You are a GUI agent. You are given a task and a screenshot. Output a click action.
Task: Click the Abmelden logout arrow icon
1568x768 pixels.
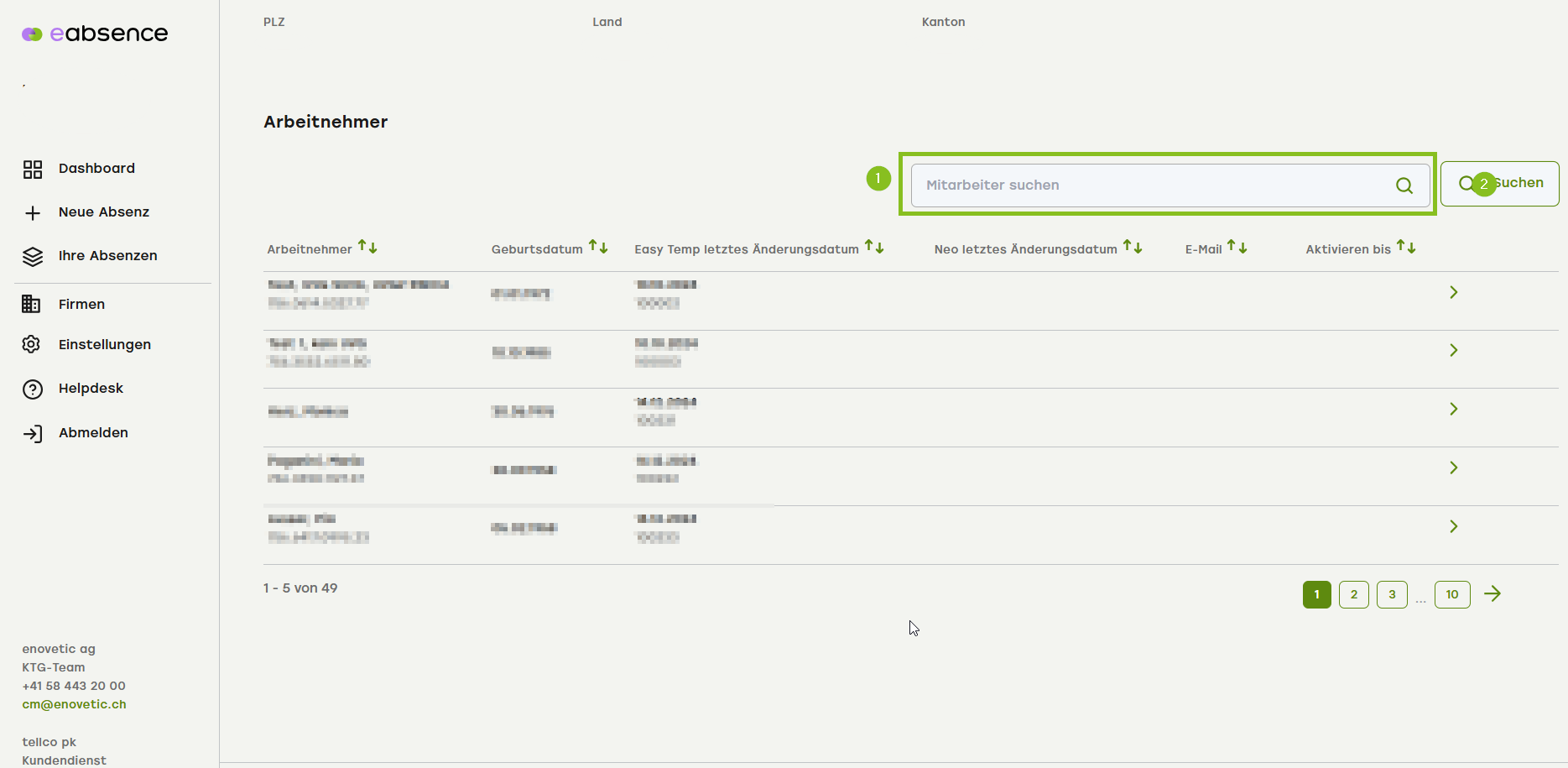pos(33,434)
